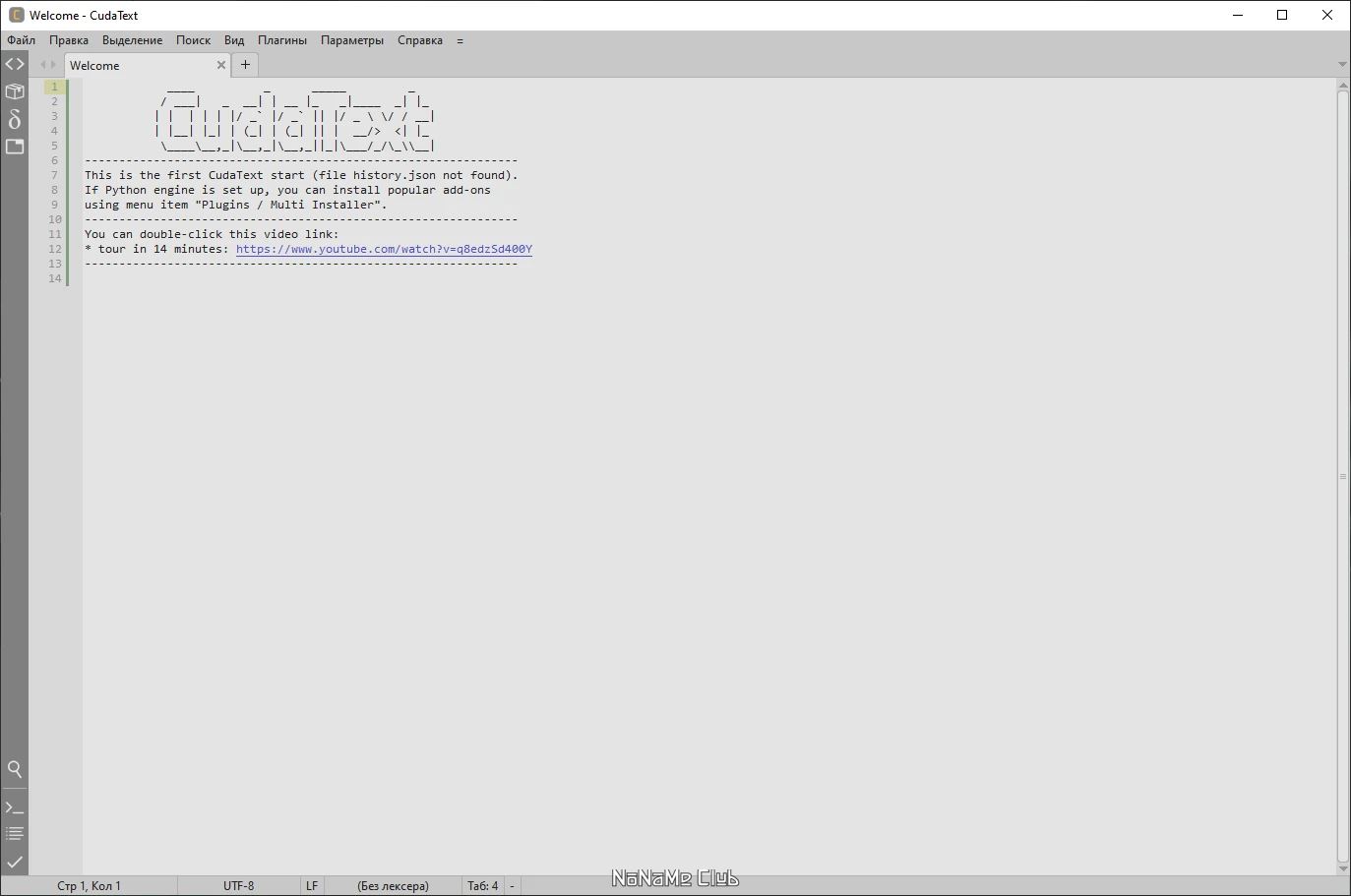Image resolution: width=1351 pixels, height=896 pixels.
Task: Click line number 12 in gutter
Action: point(55,249)
